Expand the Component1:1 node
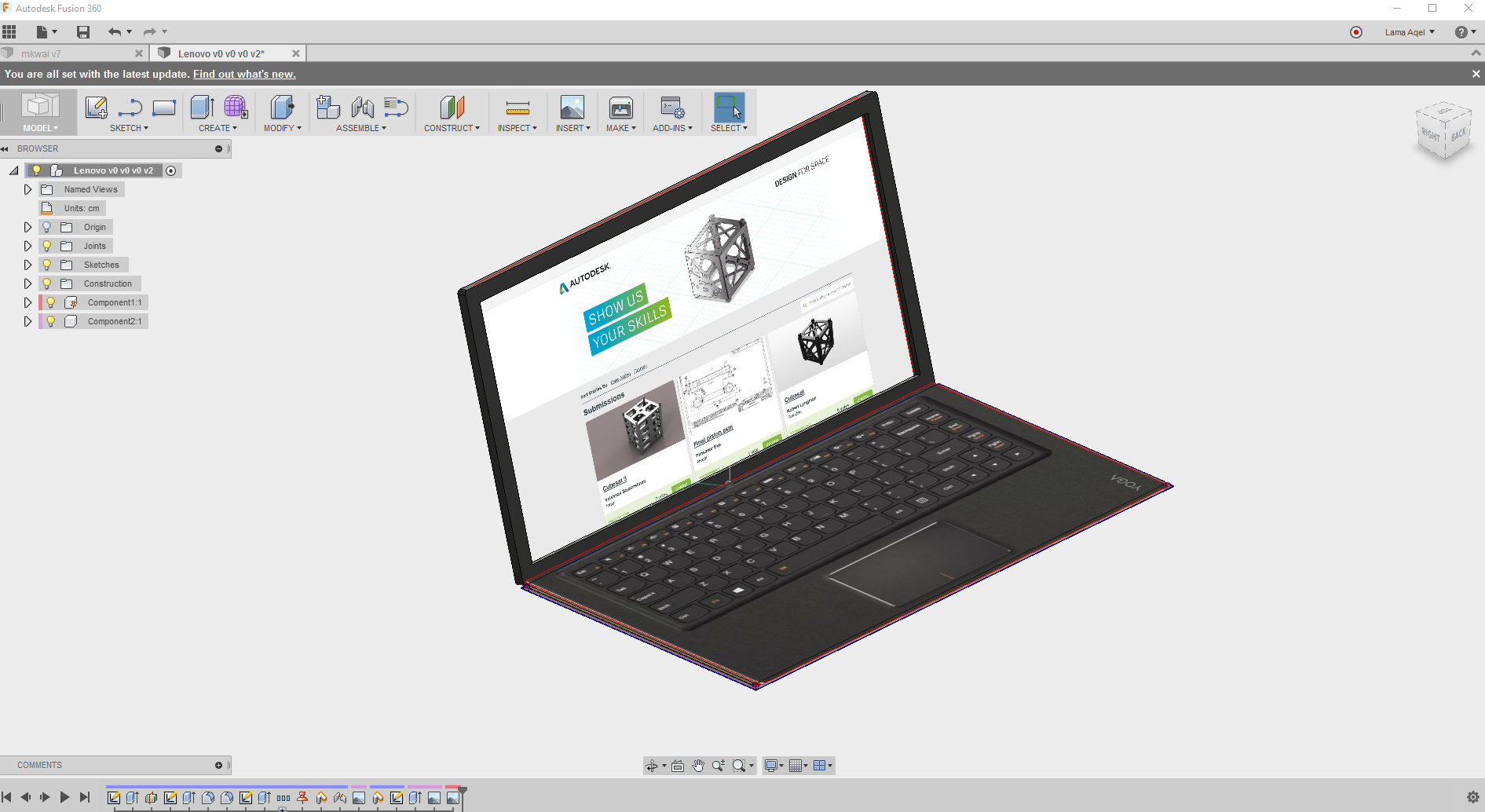The image size is (1485, 812). [x=27, y=302]
